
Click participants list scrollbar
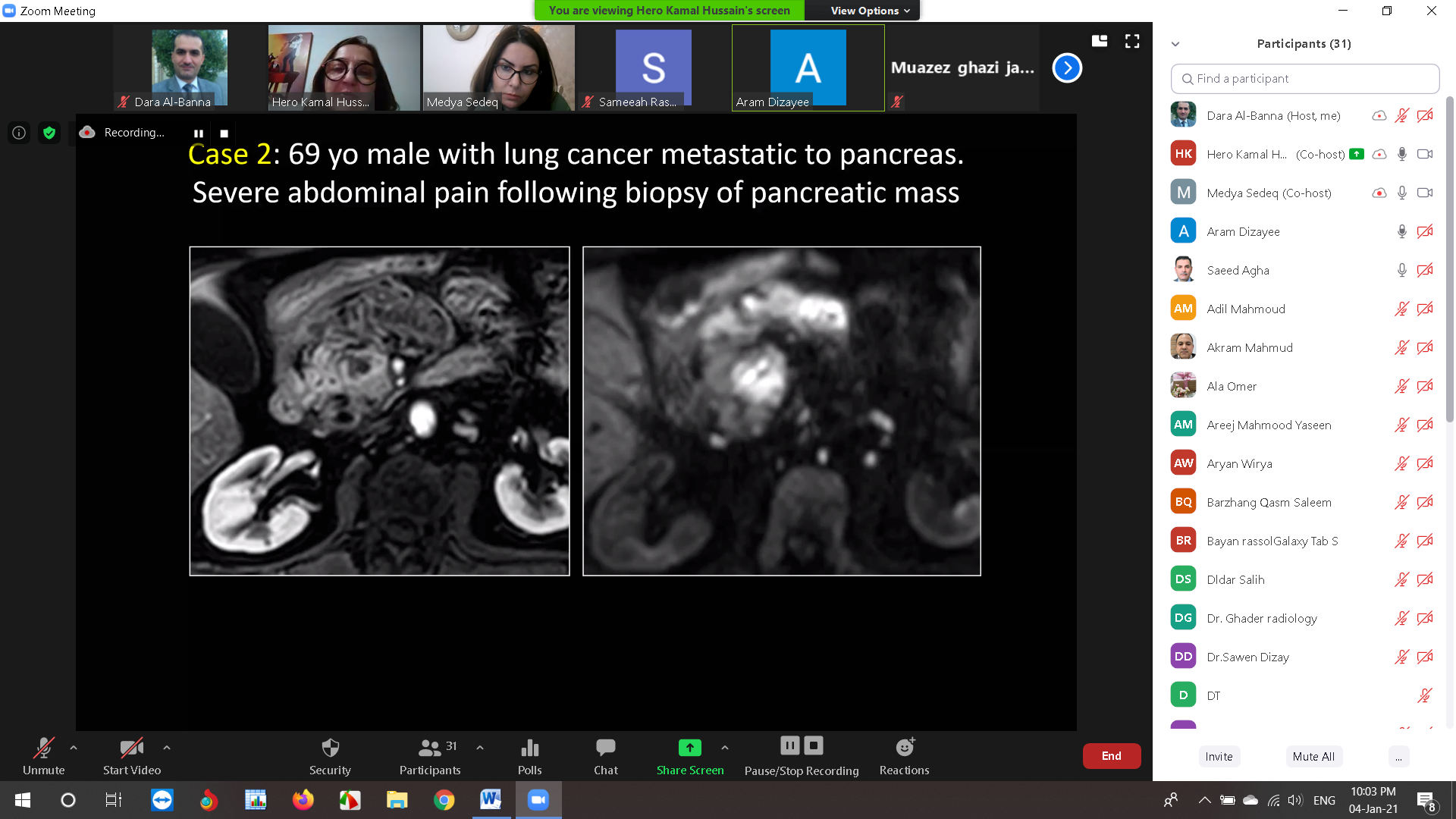click(x=1449, y=258)
